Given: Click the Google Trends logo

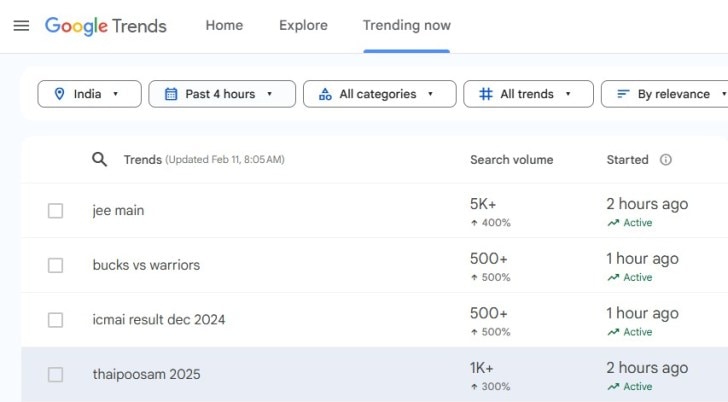Looking at the screenshot, I should (x=105, y=26).
